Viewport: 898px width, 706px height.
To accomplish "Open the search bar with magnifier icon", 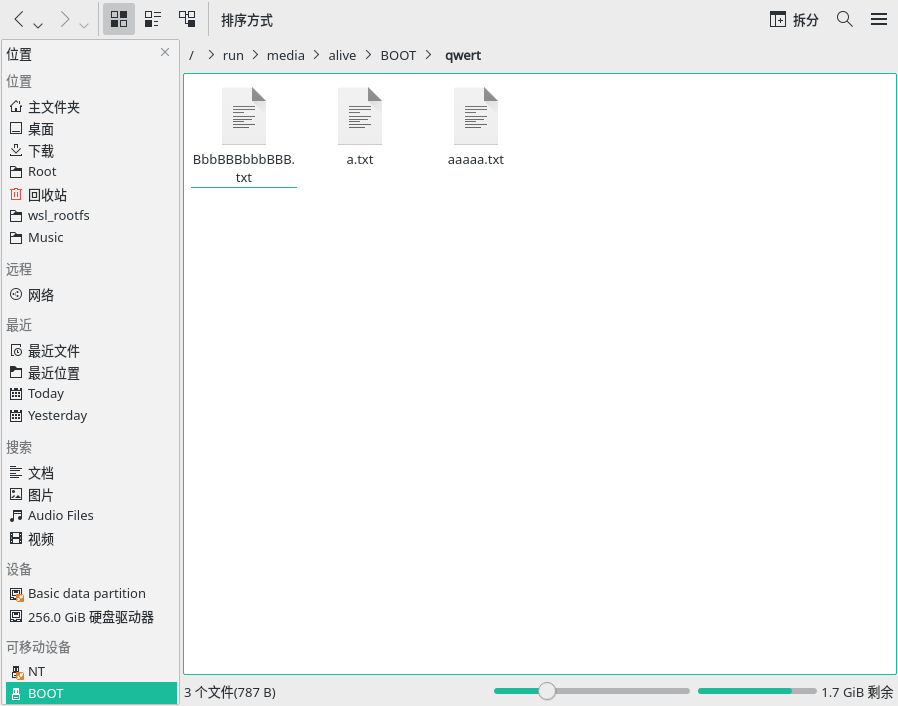I will [x=845, y=18].
